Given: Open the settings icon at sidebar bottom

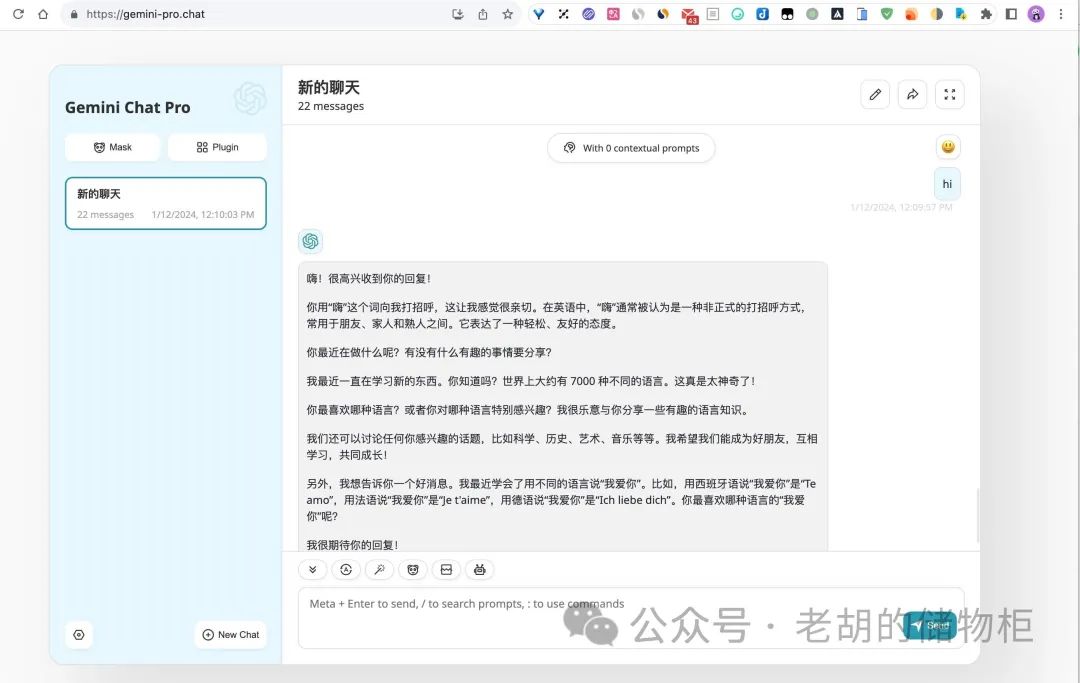Looking at the screenshot, I should tap(79, 635).
